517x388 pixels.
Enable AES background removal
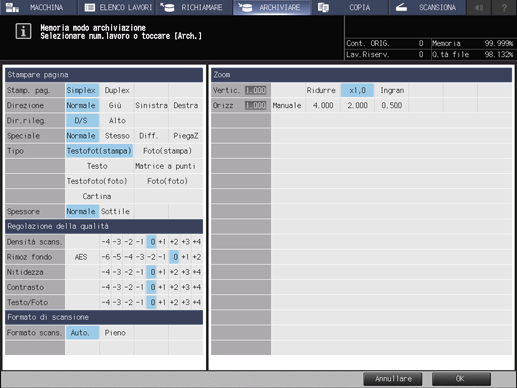click(x=82, y=257)
